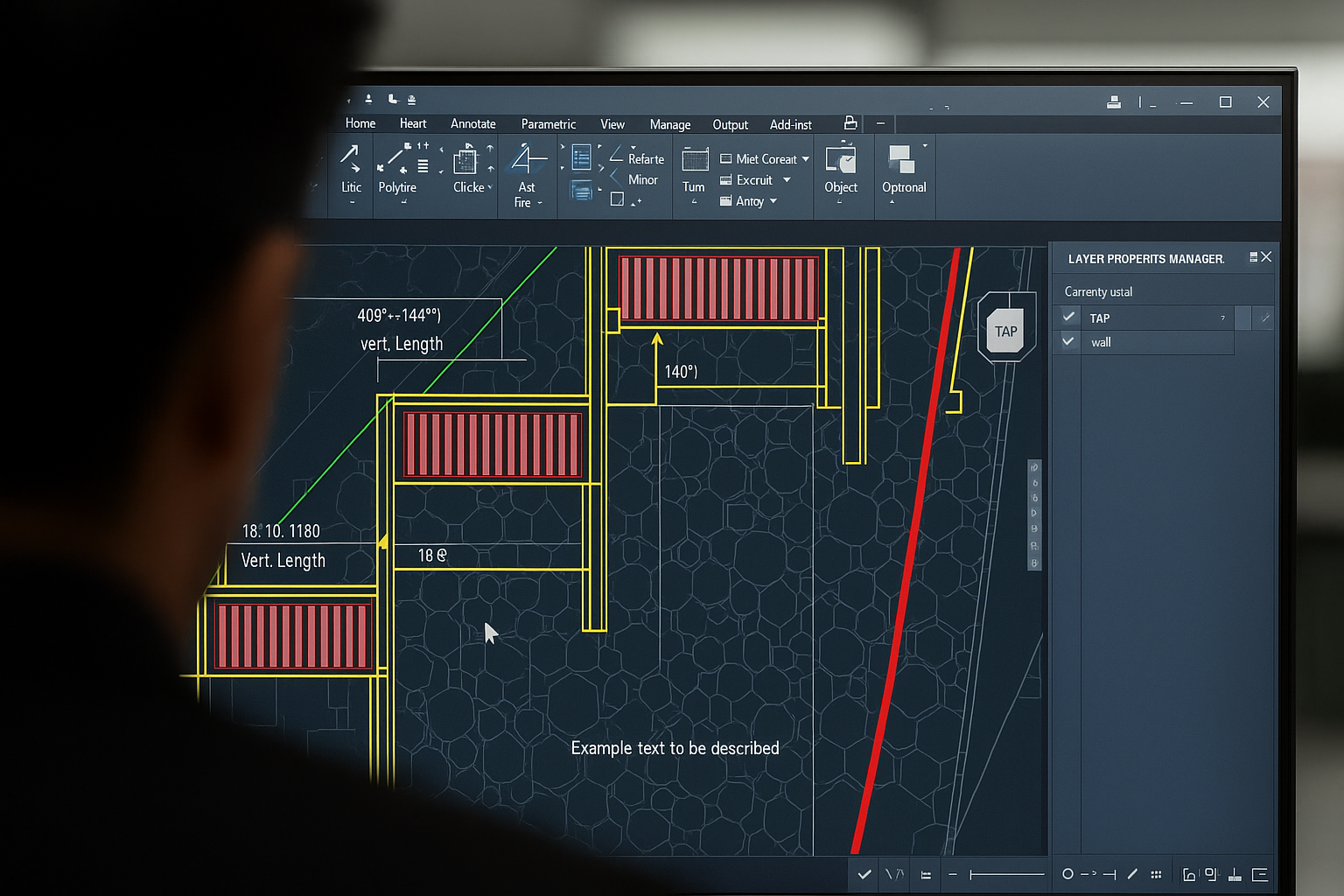Image resolution: width=1344 pixels, height=896 pixels.
Task: Expand the Antoy dropdown arrow
Action: [x=773, y=201]
